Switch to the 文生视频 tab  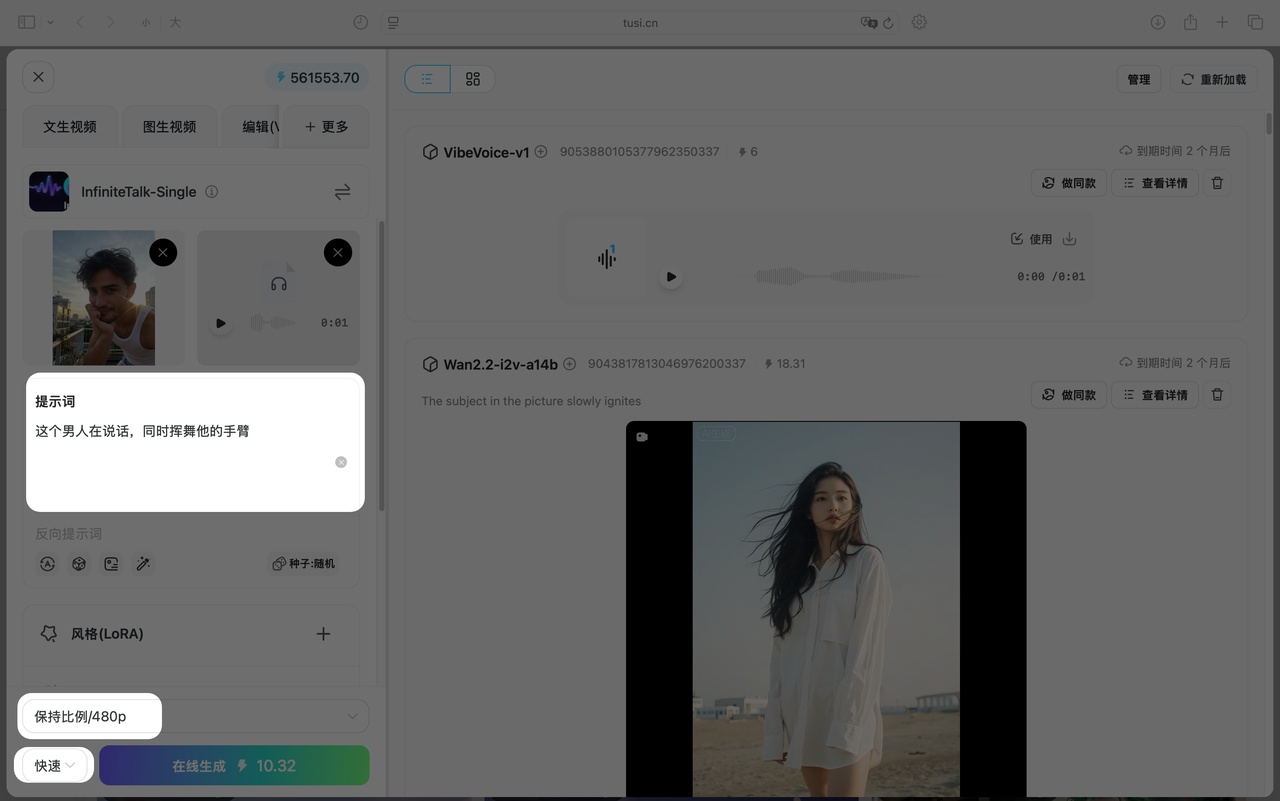click(70, 127)
